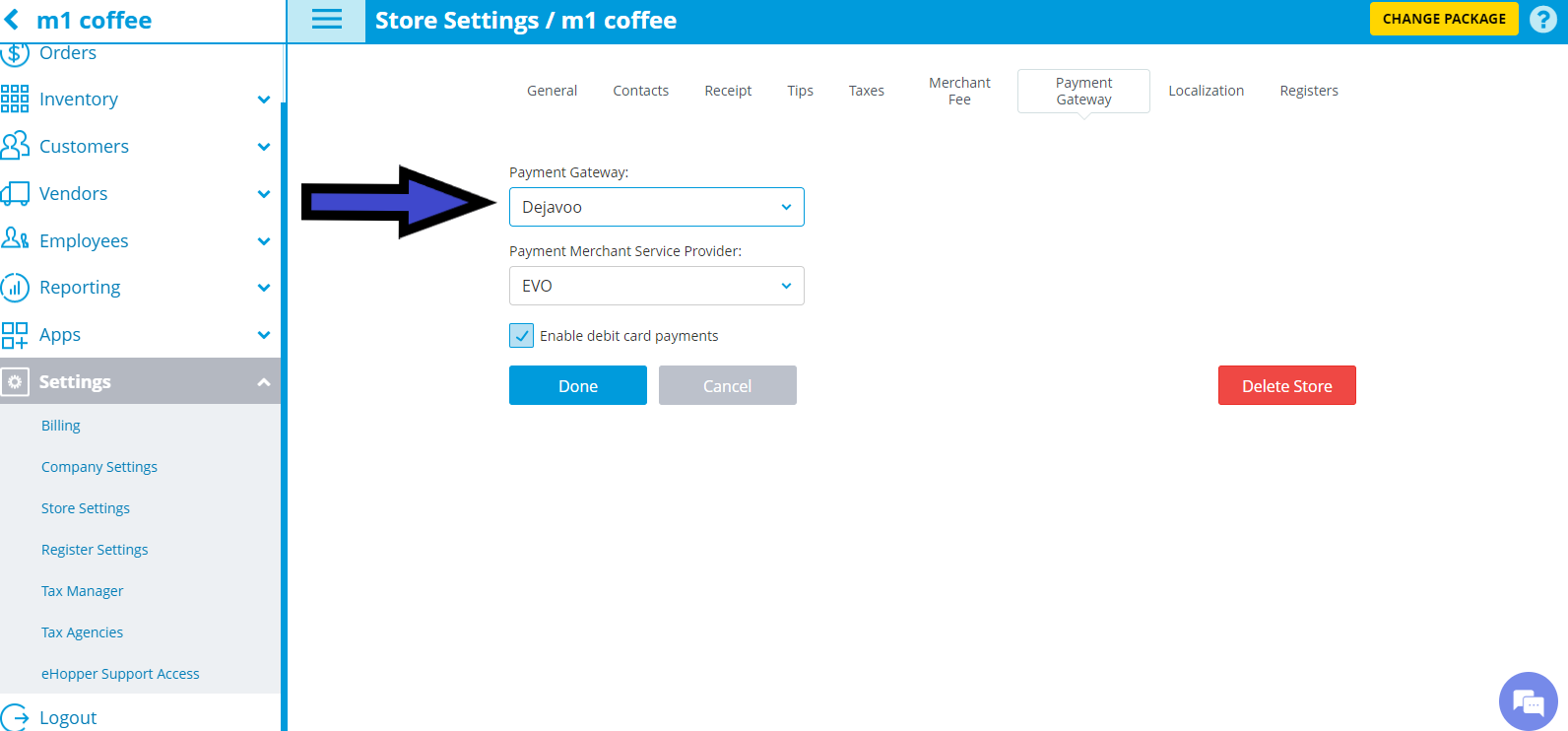Click the Reporting chart icon
The image size is (1568, 731).
[x=15, y=288]
